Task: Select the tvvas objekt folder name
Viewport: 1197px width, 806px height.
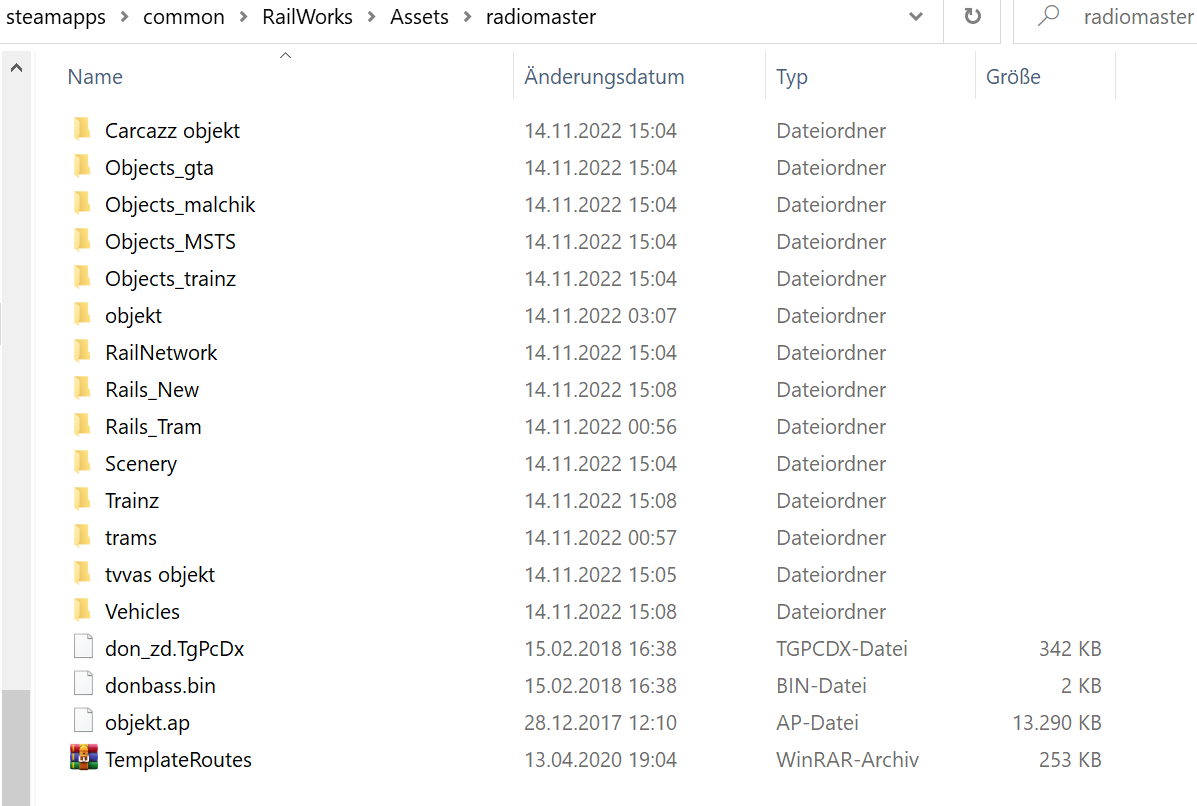Action: click(160, 575)
